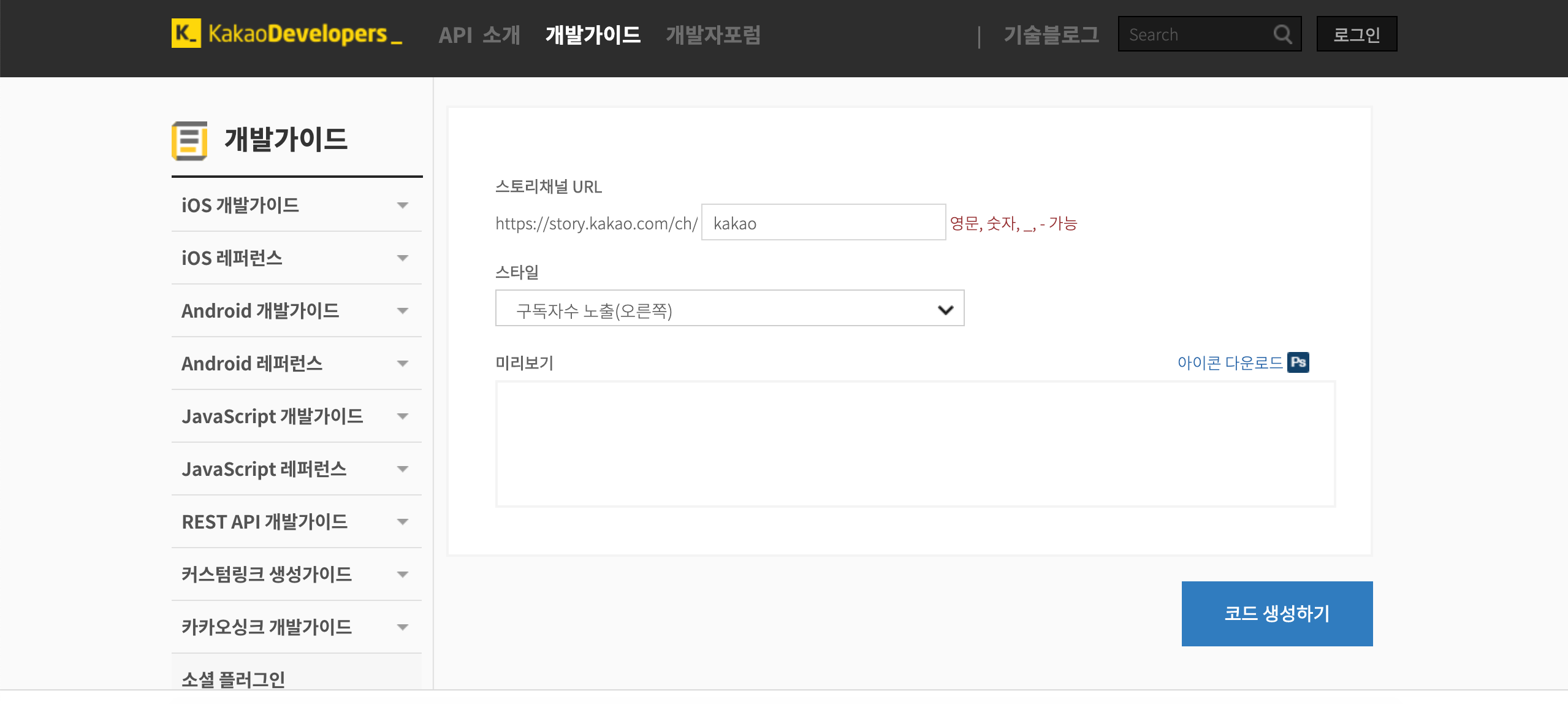Open 개발자포럼 navigation tab

click(713, 35)
